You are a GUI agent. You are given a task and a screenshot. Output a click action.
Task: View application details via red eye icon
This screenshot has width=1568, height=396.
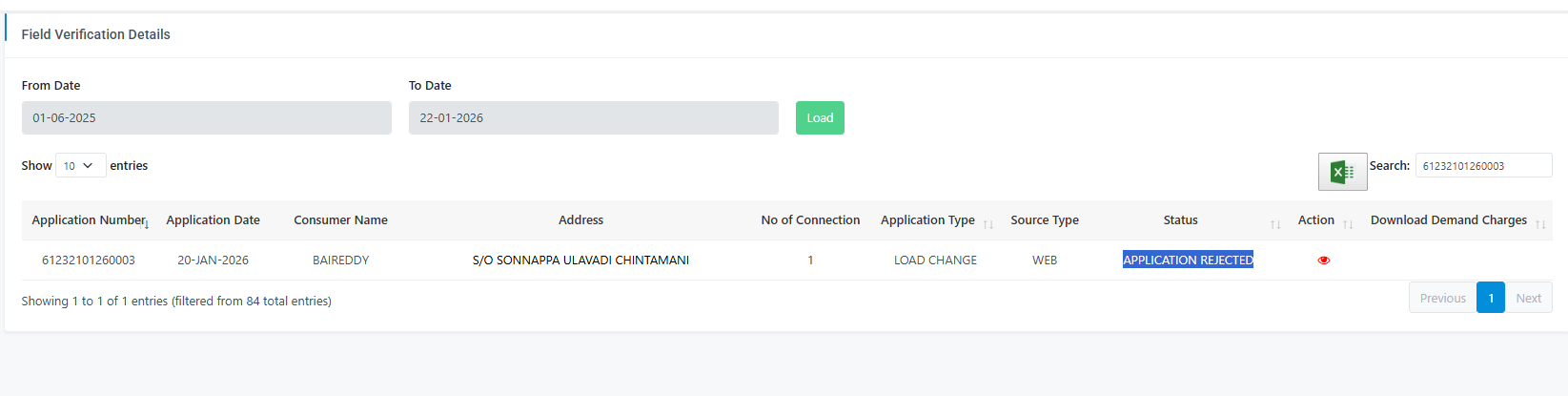tap(1323, 261)
